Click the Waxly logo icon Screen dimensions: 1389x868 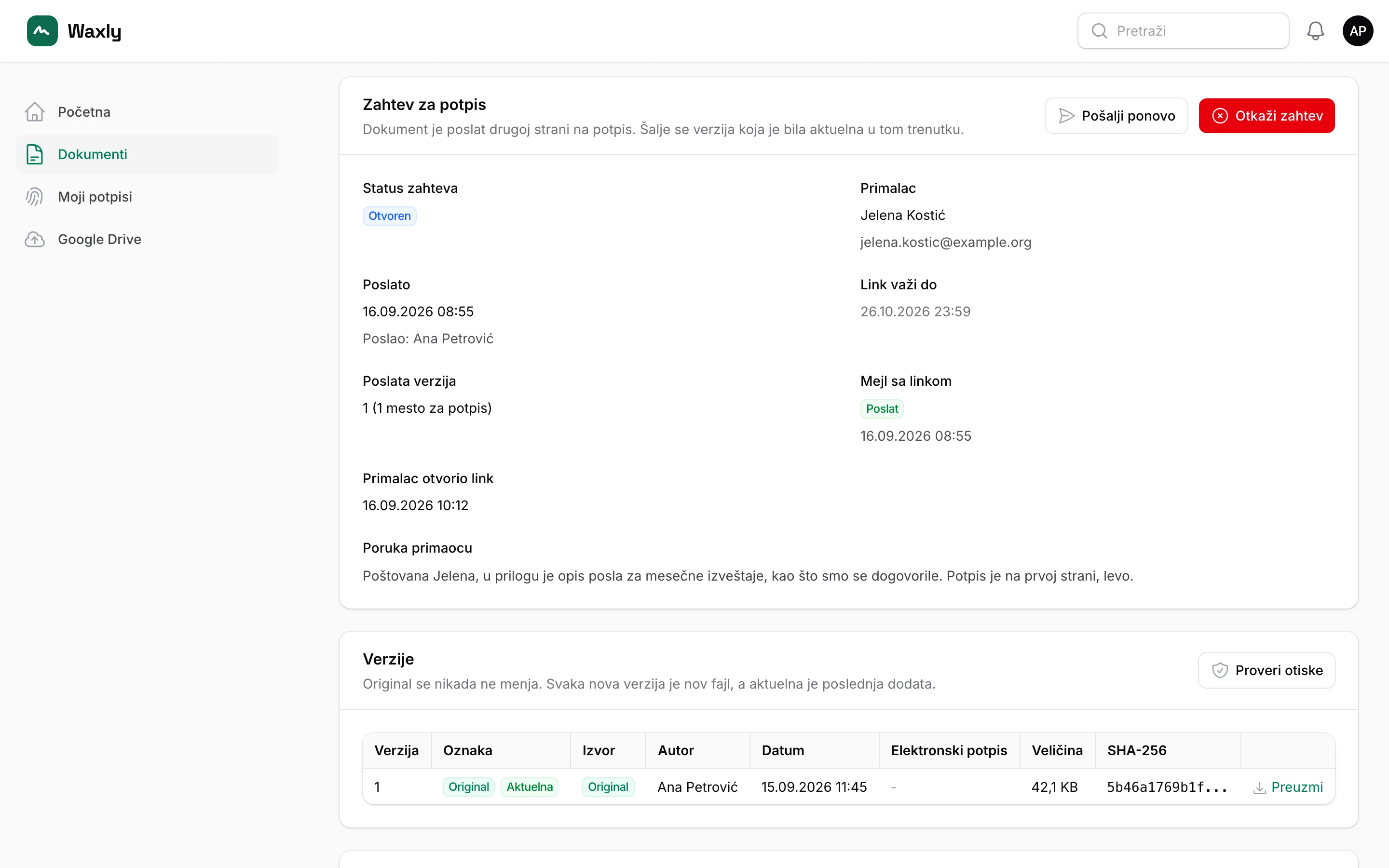(42, 31)
